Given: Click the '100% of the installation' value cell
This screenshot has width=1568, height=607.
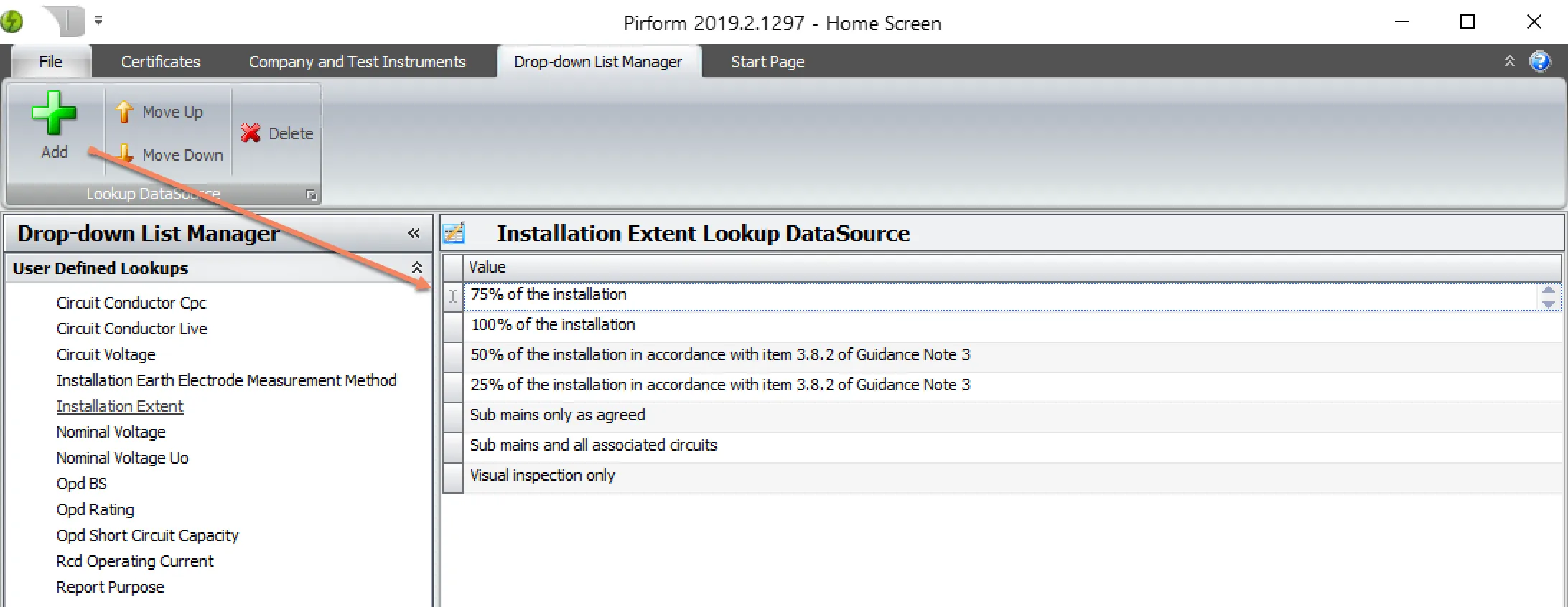Looking at the screenshot, I should click(x=553, y=324).
